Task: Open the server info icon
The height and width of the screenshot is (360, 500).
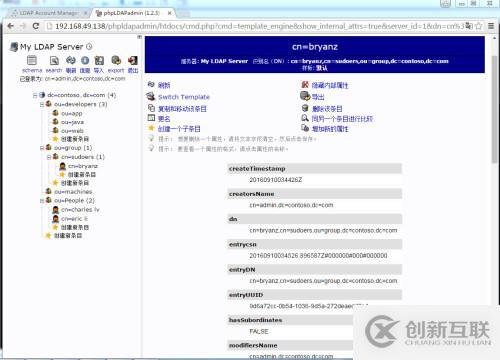Action: coord(85,60)
